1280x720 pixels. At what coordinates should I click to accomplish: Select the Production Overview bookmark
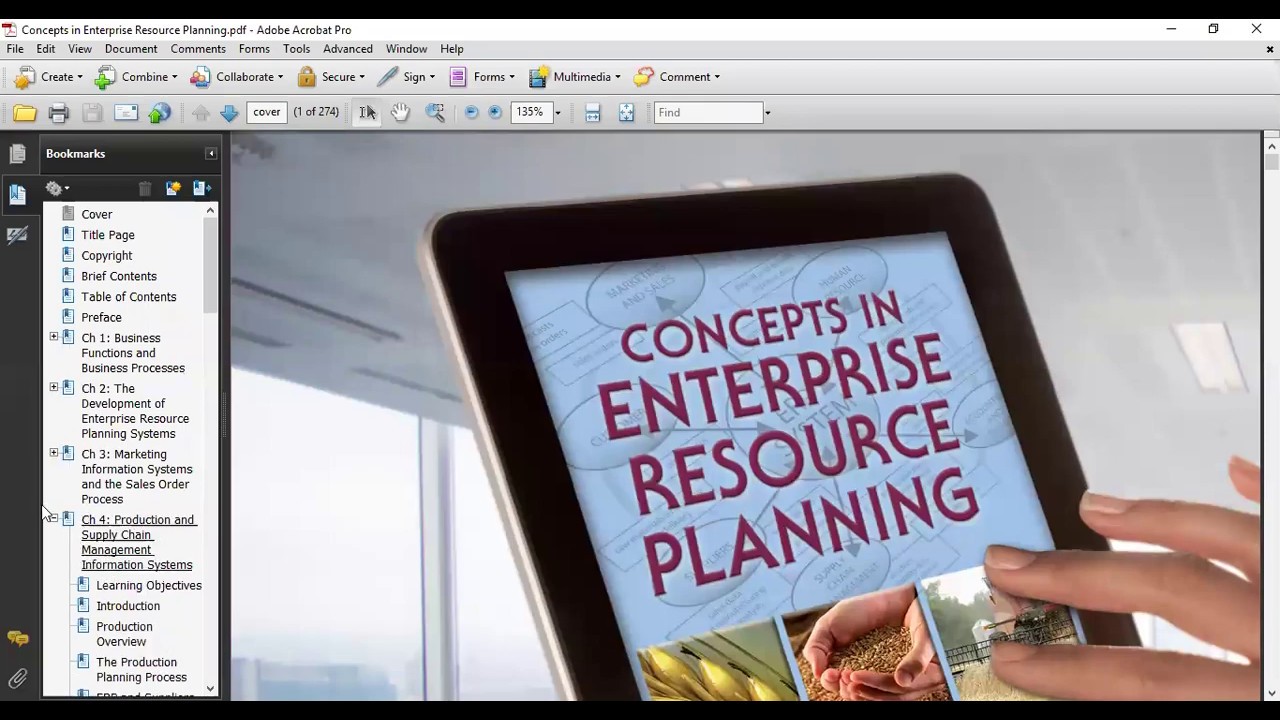coord(125,634)
